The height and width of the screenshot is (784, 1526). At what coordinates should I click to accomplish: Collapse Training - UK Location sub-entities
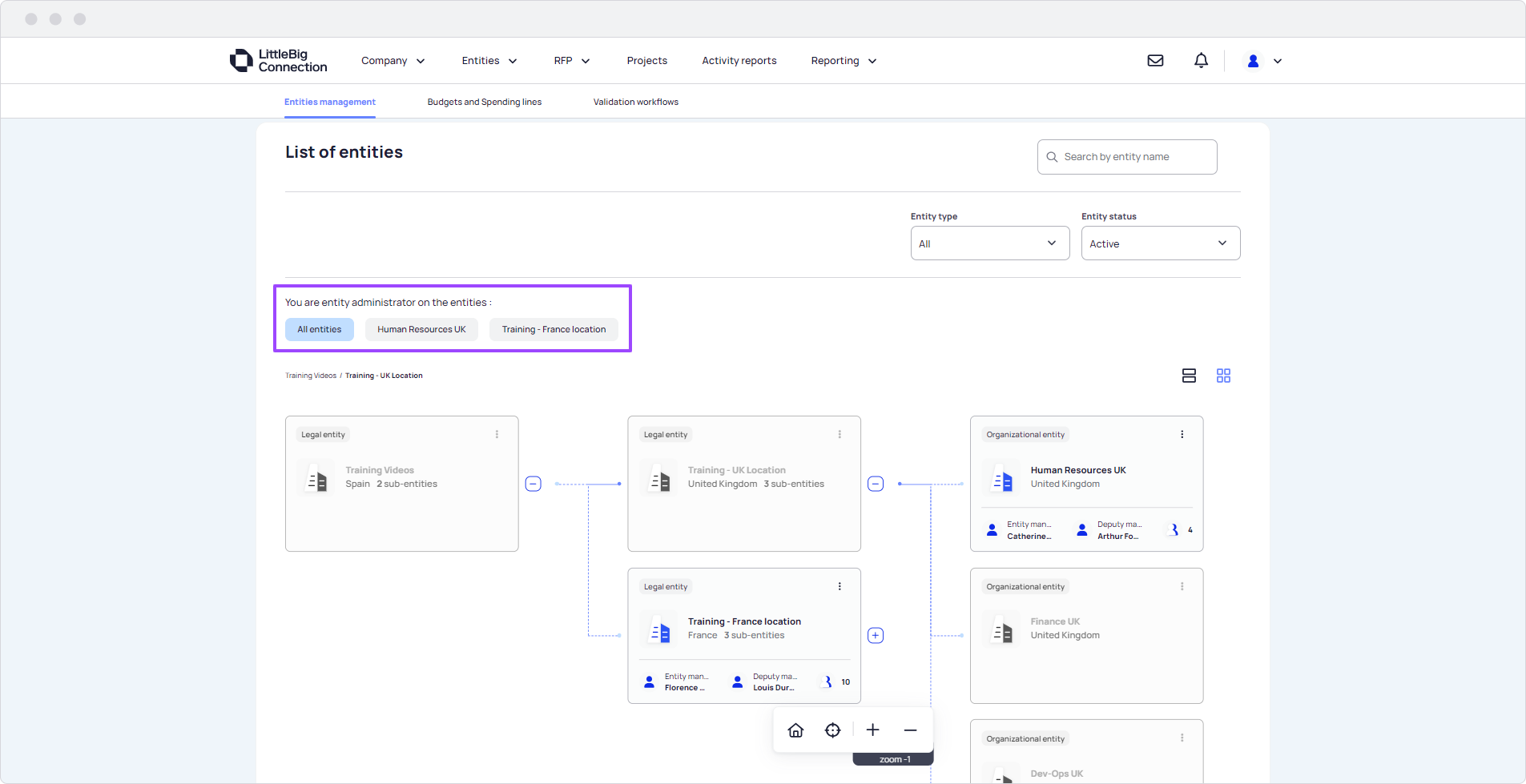coord(876,484)
